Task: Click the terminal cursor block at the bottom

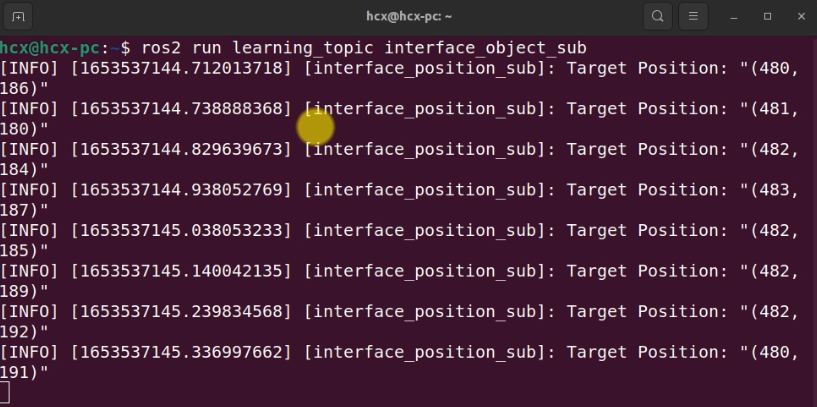Action: pyautogui.click(x=6, y=393)
